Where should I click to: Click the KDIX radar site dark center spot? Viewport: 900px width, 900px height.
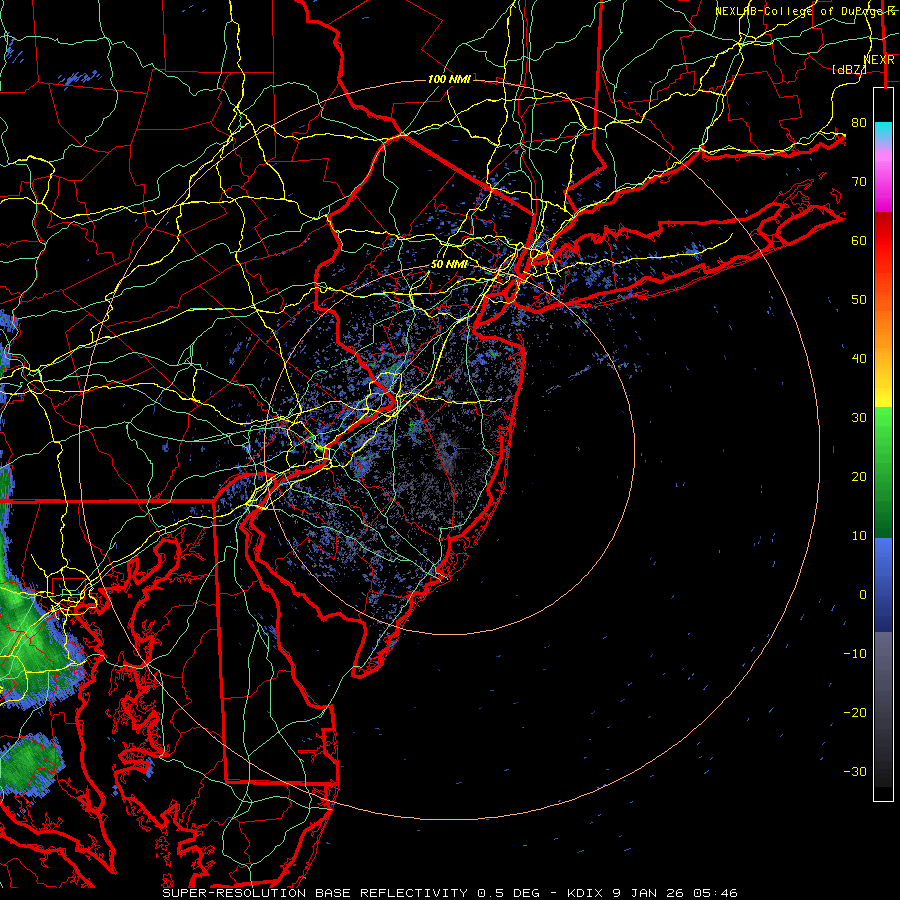tap(449, 450)
